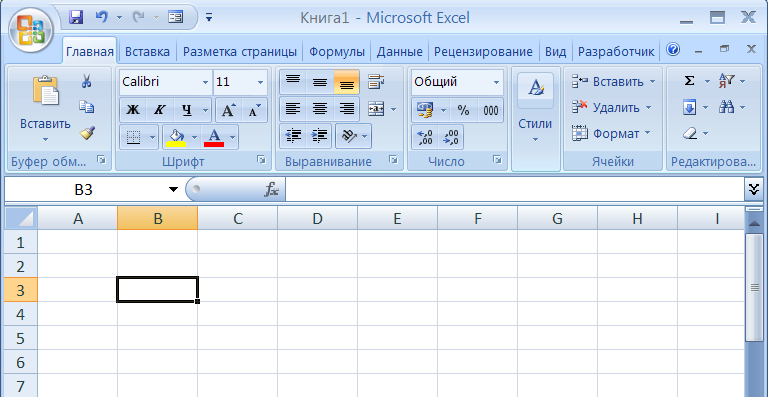Switch to Разметка страницы tab
The width and height of the screenshot is (768, 397).
(x=240, y=52)
